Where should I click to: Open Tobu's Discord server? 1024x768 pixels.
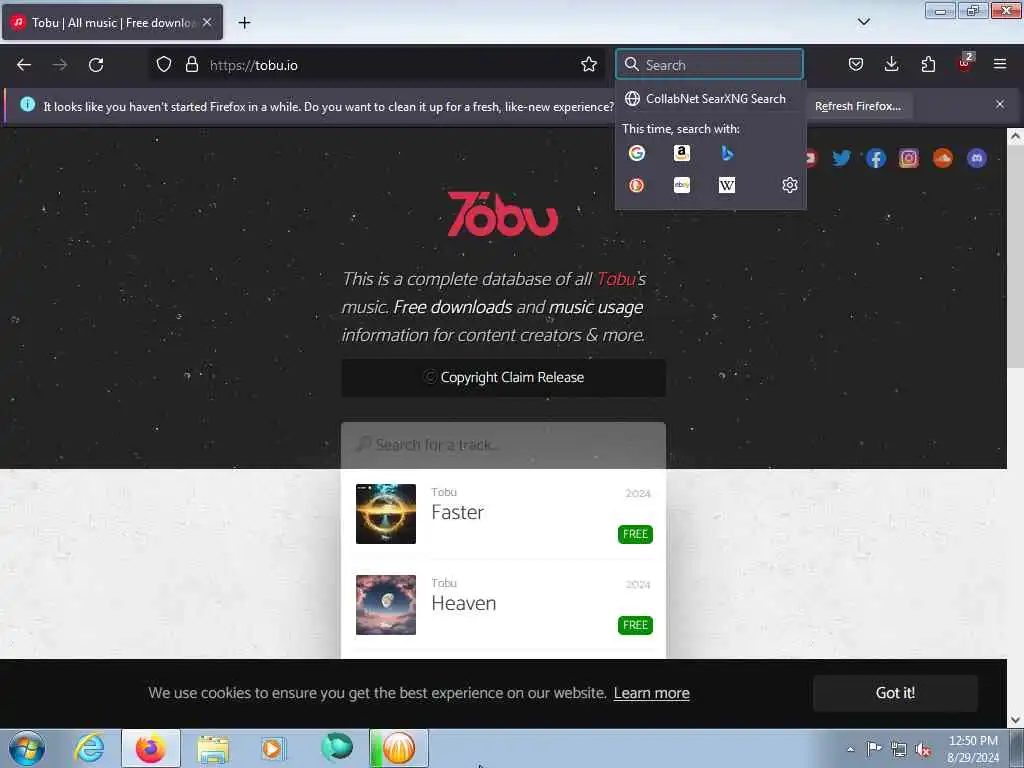(x=976, y=158)
